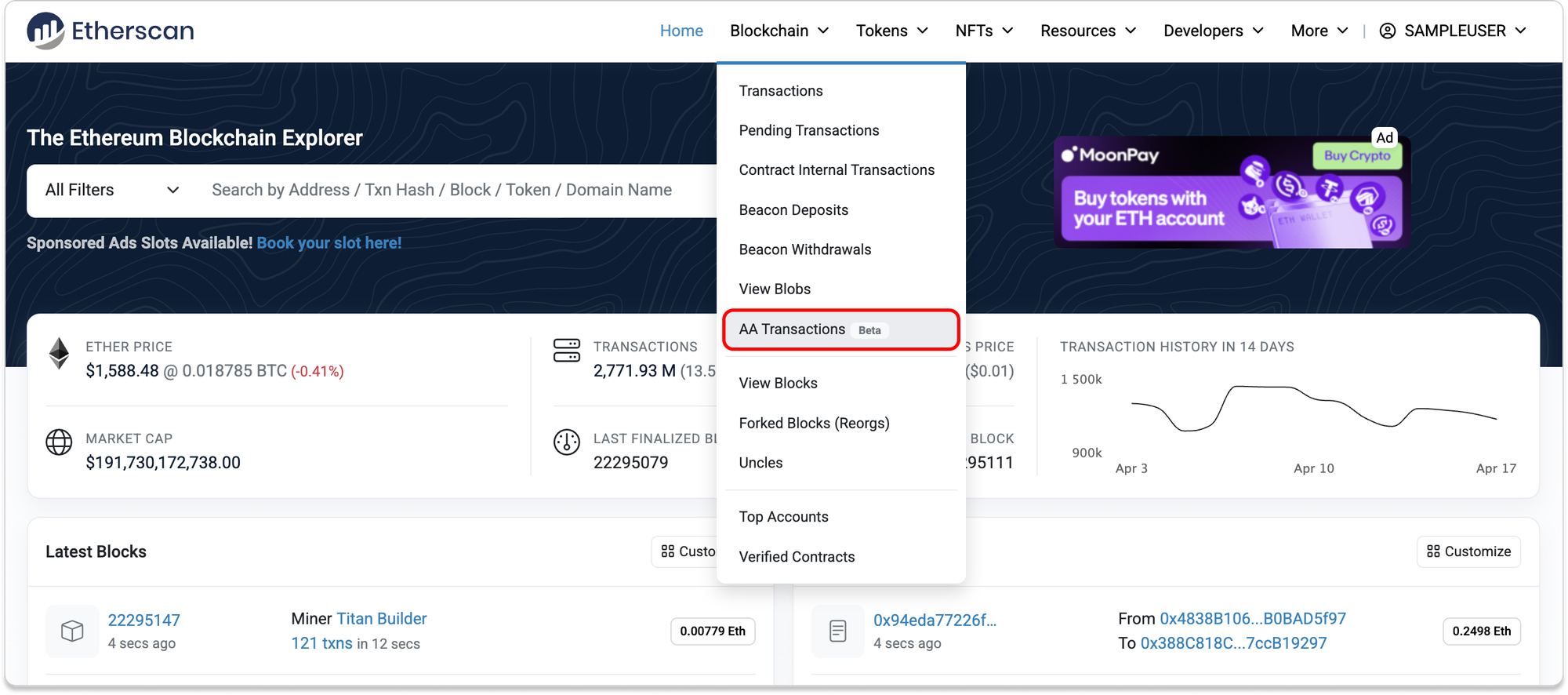Click the server icon beside Transactions stat
This screenshot has width=1568, height=695.
[566, 351]
